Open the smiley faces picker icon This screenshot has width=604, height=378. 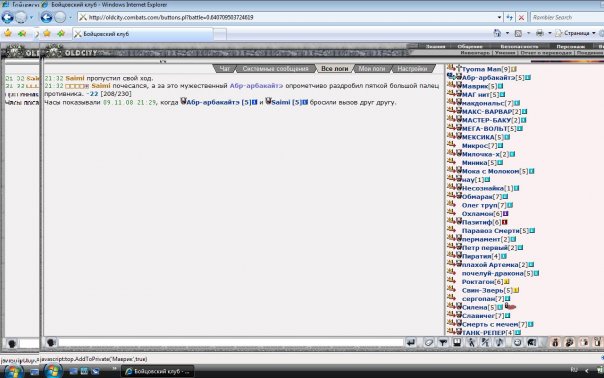point(517,342)
